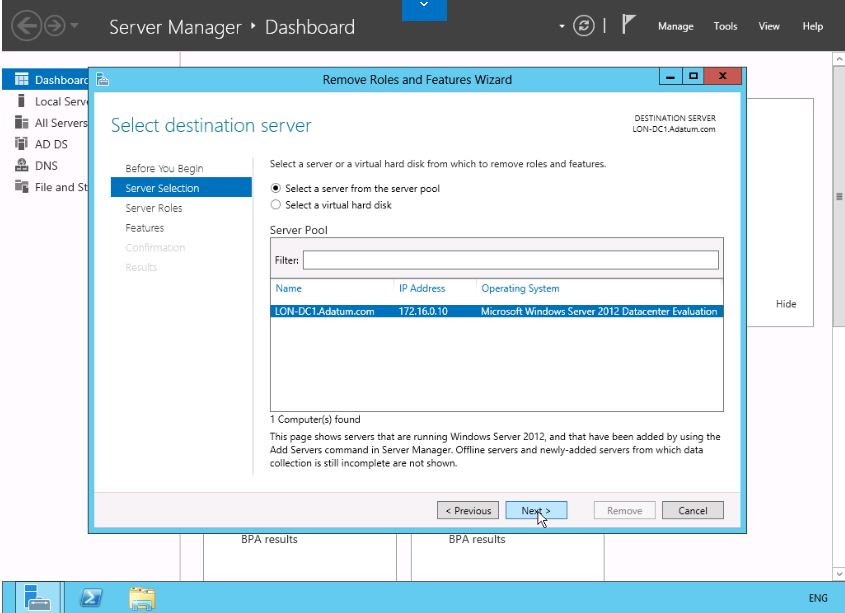This screenshot has width=845, height=613.
Task: Go to the Server Roles wizard step
Action: (154, 208)
